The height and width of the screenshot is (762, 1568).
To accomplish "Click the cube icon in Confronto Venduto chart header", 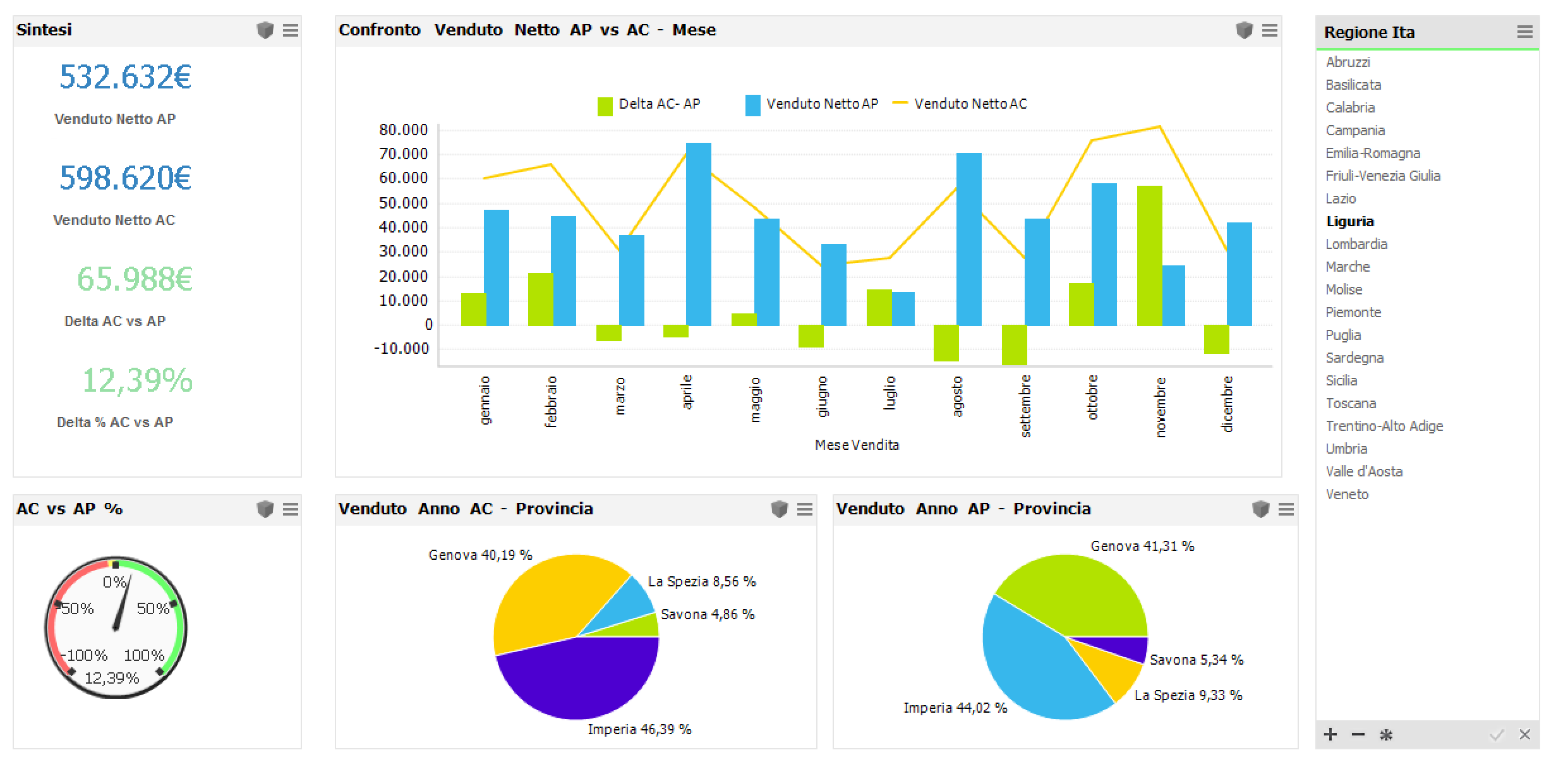I will [x=1244, y=30].
